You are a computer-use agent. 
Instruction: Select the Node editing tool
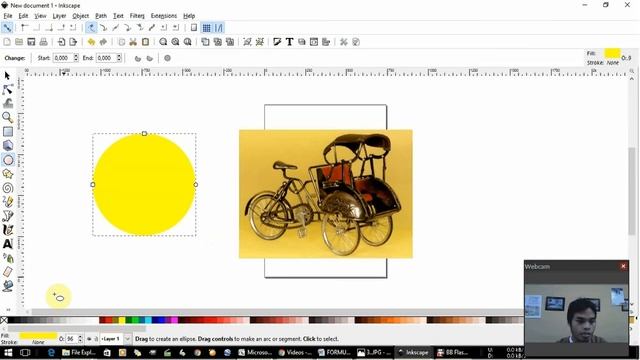coord(7,89)
